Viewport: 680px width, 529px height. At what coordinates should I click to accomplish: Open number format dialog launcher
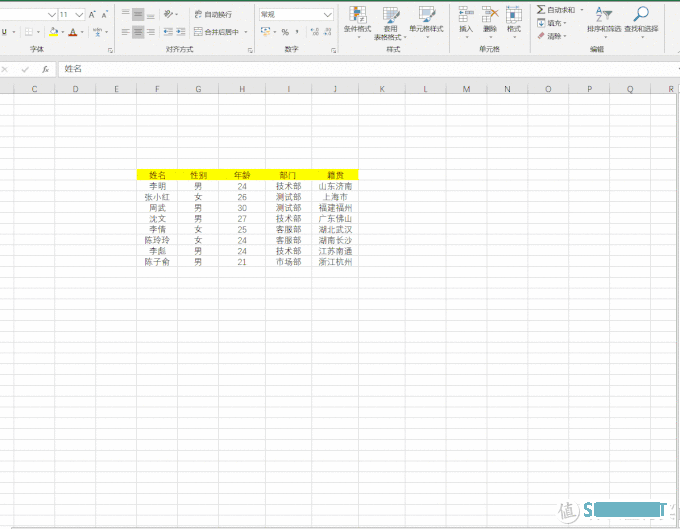pyautogui.click(x=333, y=51)
